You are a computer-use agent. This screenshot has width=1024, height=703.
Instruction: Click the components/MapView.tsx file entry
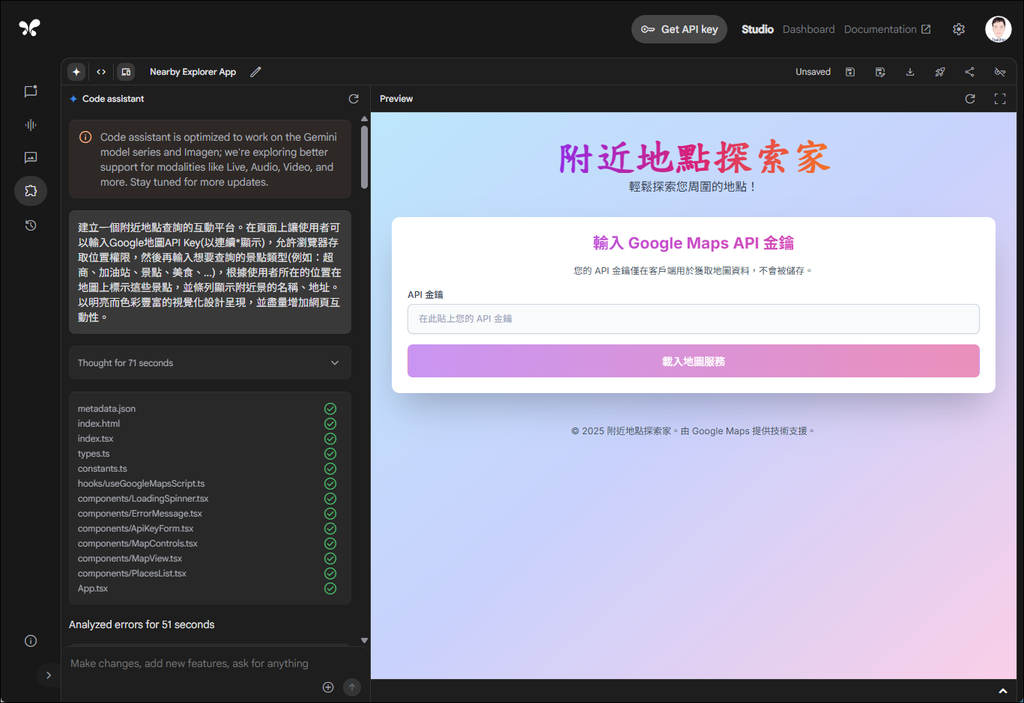click(130, 559)
